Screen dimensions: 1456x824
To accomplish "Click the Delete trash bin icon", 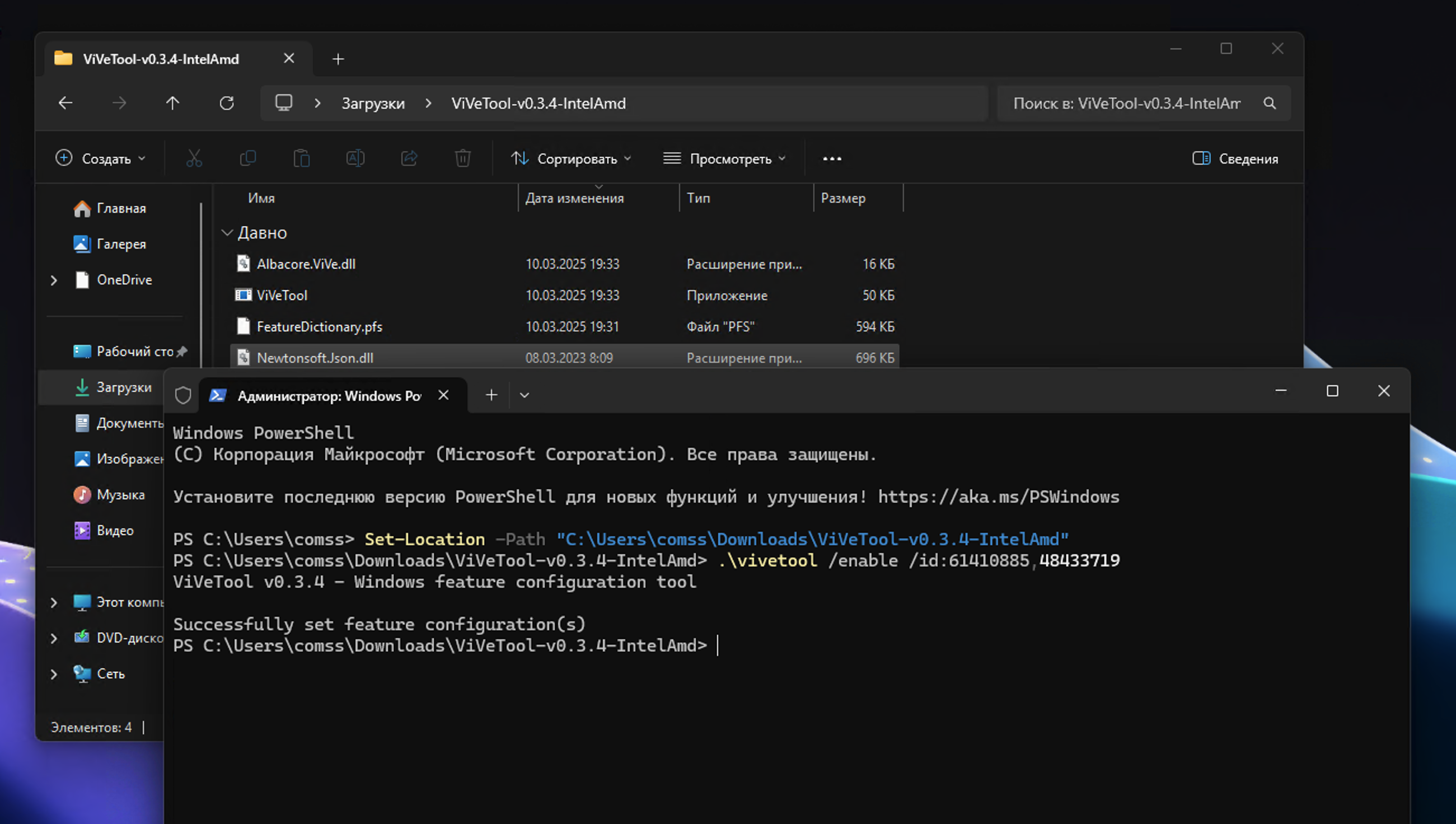I will (x=463, y=158).
